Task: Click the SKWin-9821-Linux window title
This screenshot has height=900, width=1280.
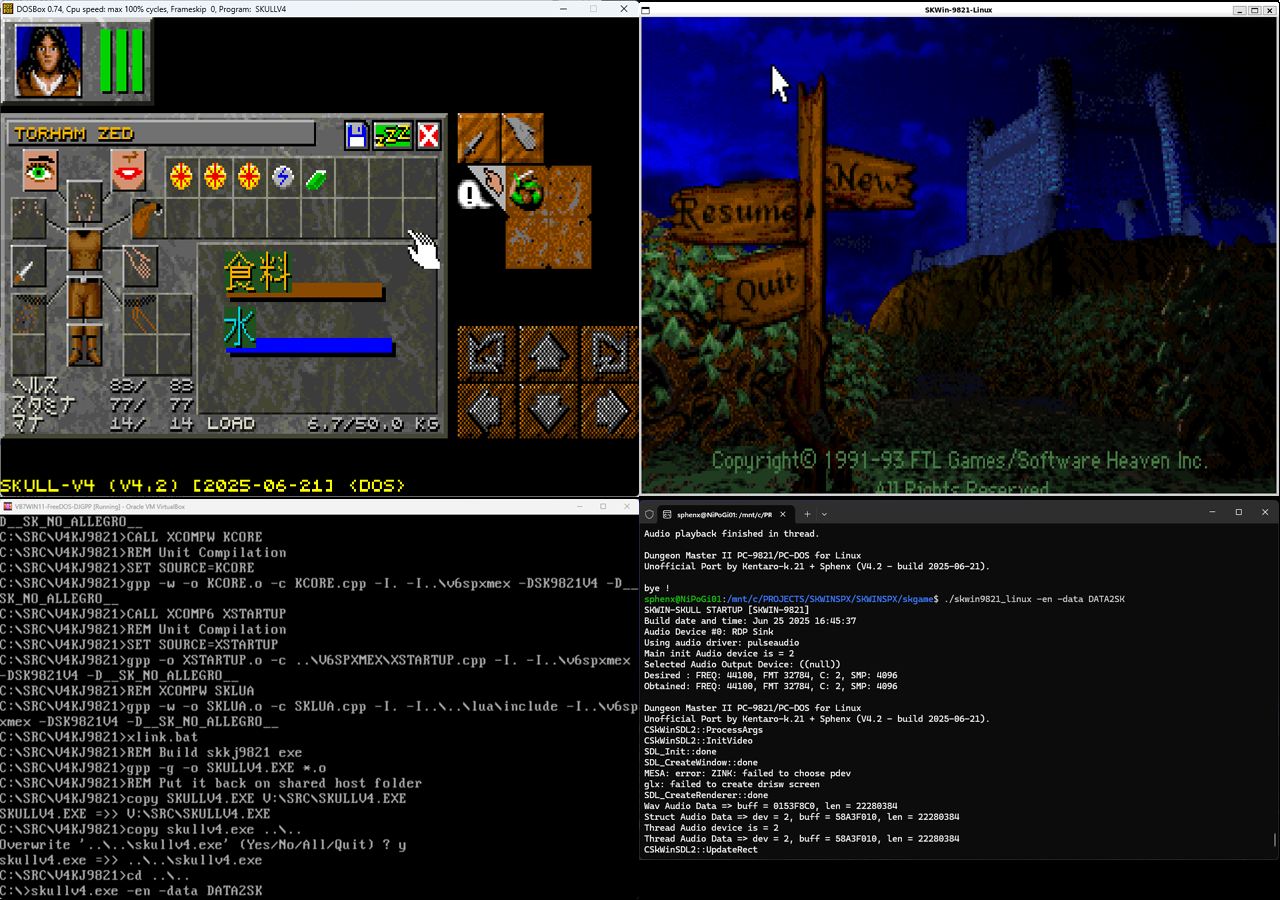Action: (958, 9)
